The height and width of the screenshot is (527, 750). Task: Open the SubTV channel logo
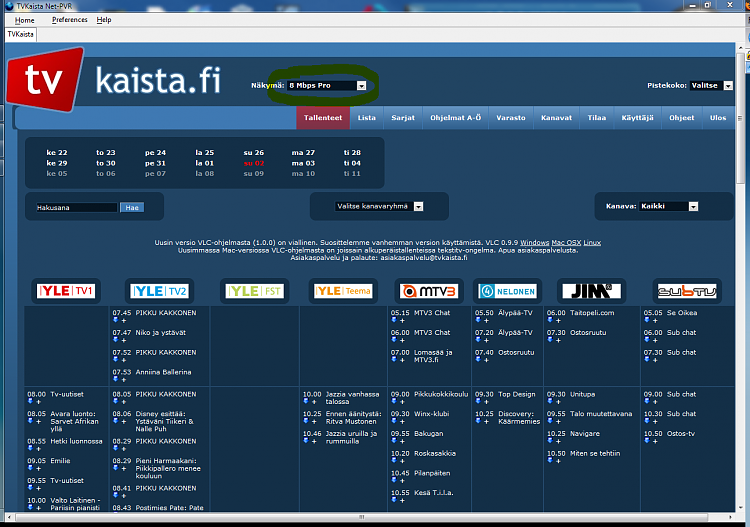[687, 291]
